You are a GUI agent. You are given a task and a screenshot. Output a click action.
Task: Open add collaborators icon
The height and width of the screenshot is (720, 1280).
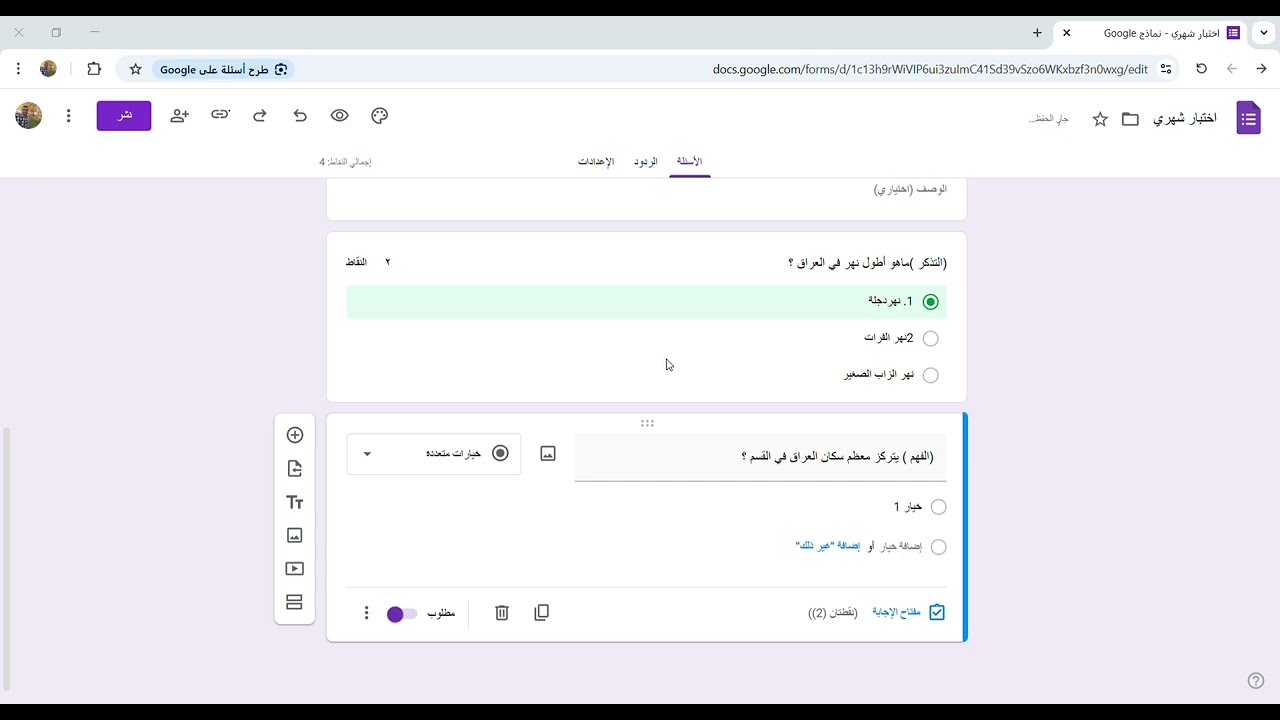[x=179, y=116]
